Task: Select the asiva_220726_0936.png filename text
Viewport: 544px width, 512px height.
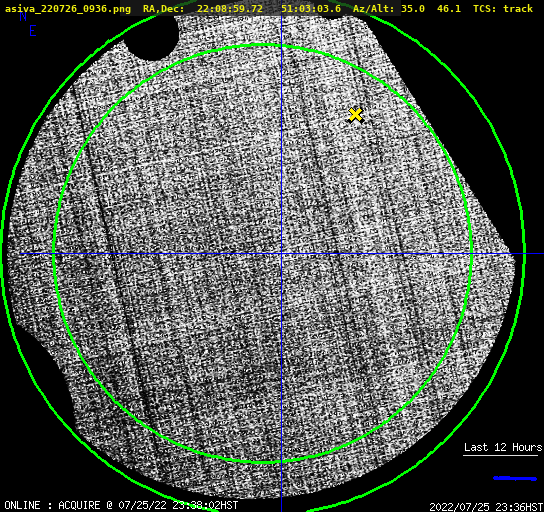Action: point(68,9)
